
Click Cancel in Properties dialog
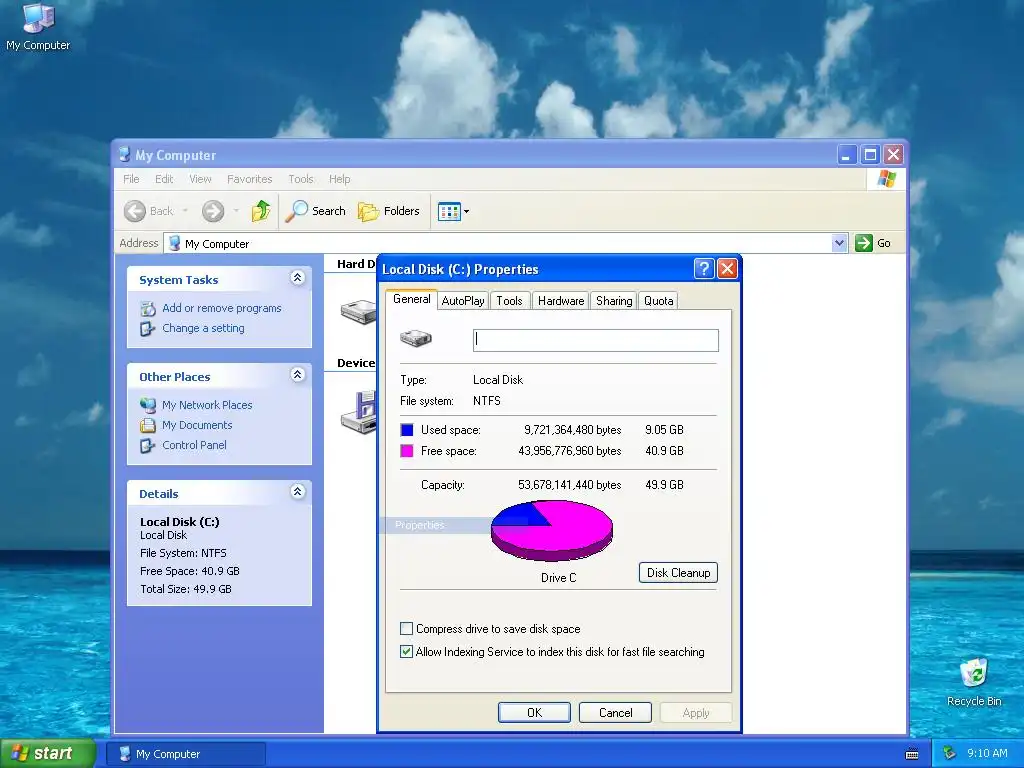point(615,712)
